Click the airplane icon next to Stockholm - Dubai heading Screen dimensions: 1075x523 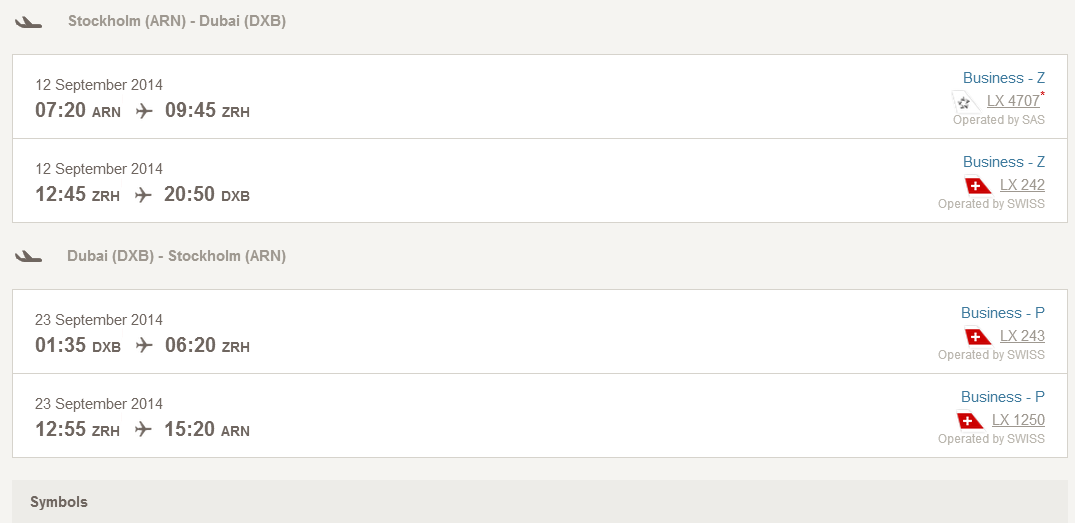point(28,22)
